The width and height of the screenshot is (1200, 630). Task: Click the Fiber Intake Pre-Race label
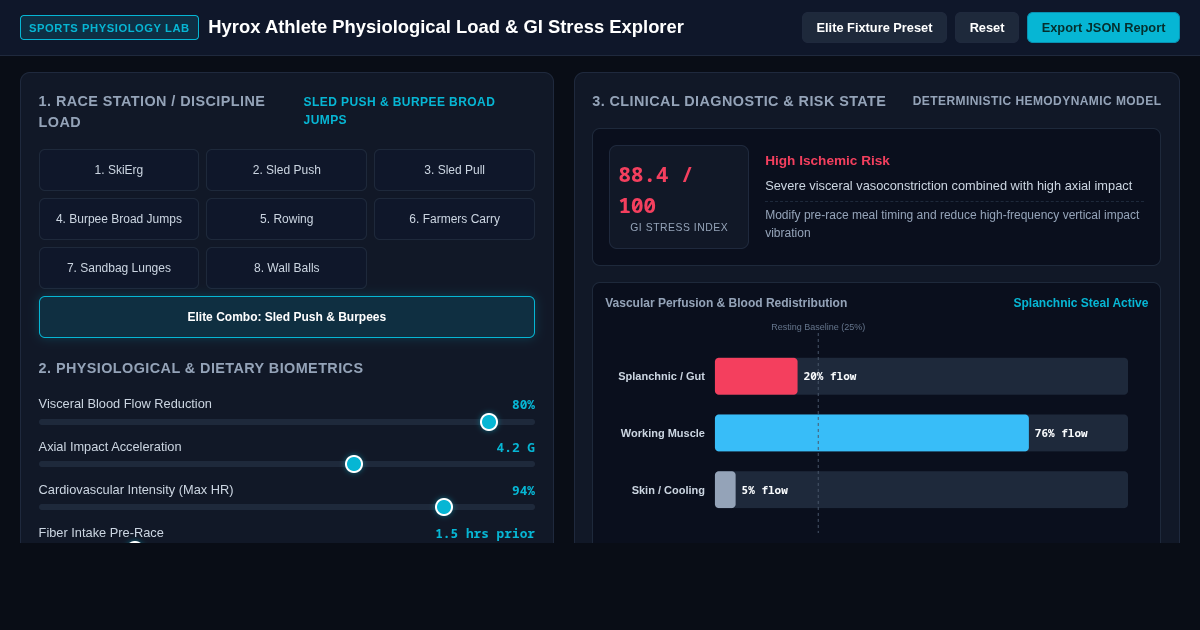[101, 533]
